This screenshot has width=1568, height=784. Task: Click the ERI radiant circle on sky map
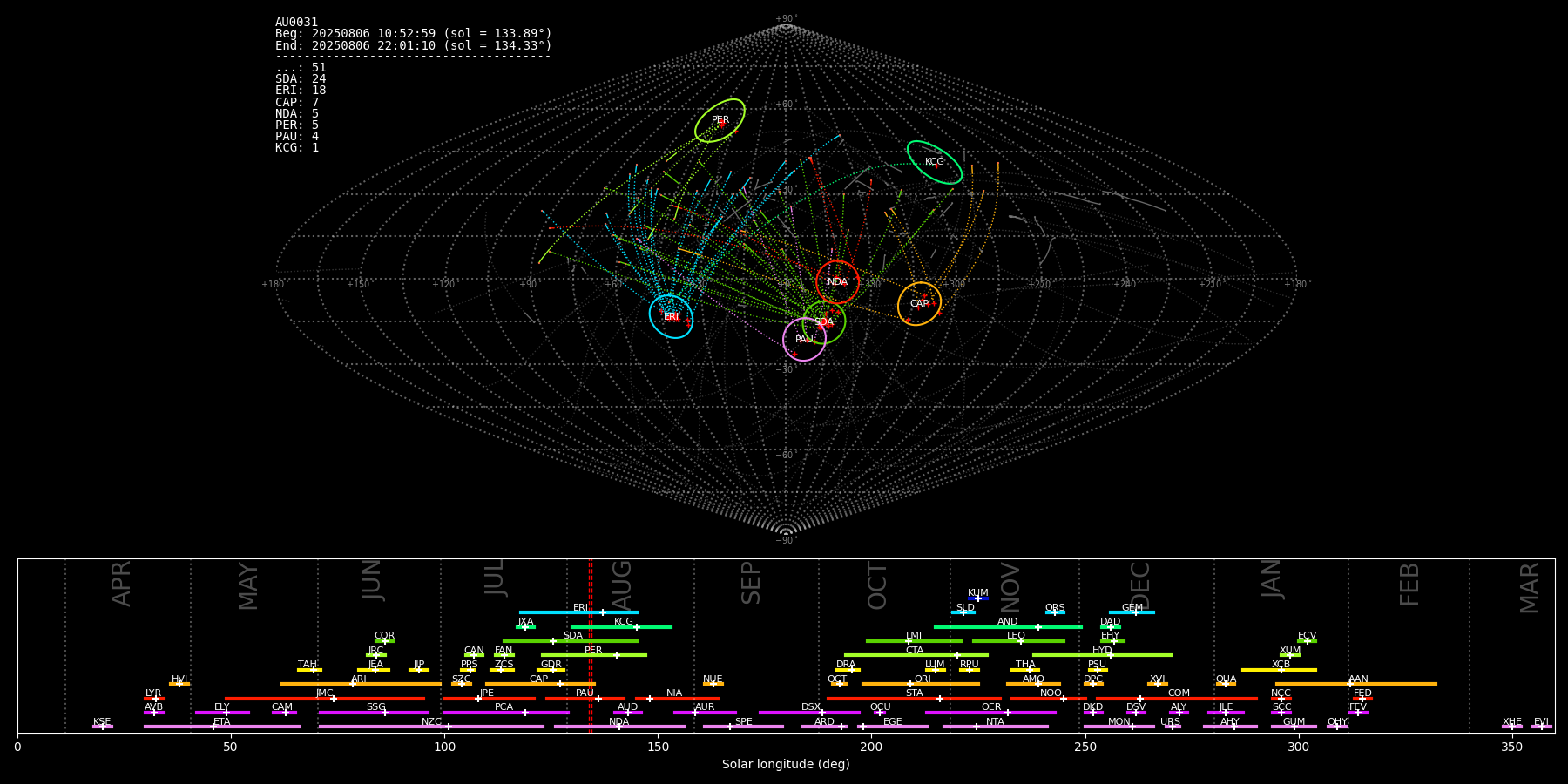671,317
